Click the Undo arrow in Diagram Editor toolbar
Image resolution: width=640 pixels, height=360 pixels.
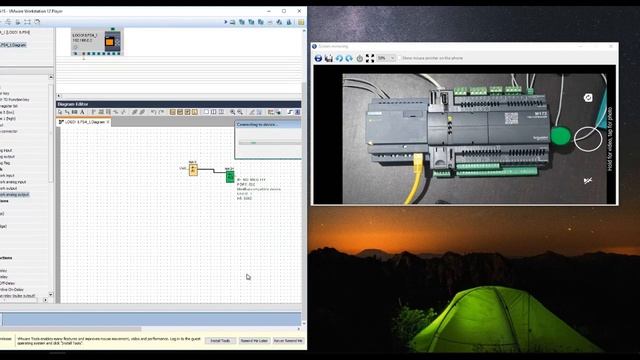pyautogui.click(x=153, y=112)
